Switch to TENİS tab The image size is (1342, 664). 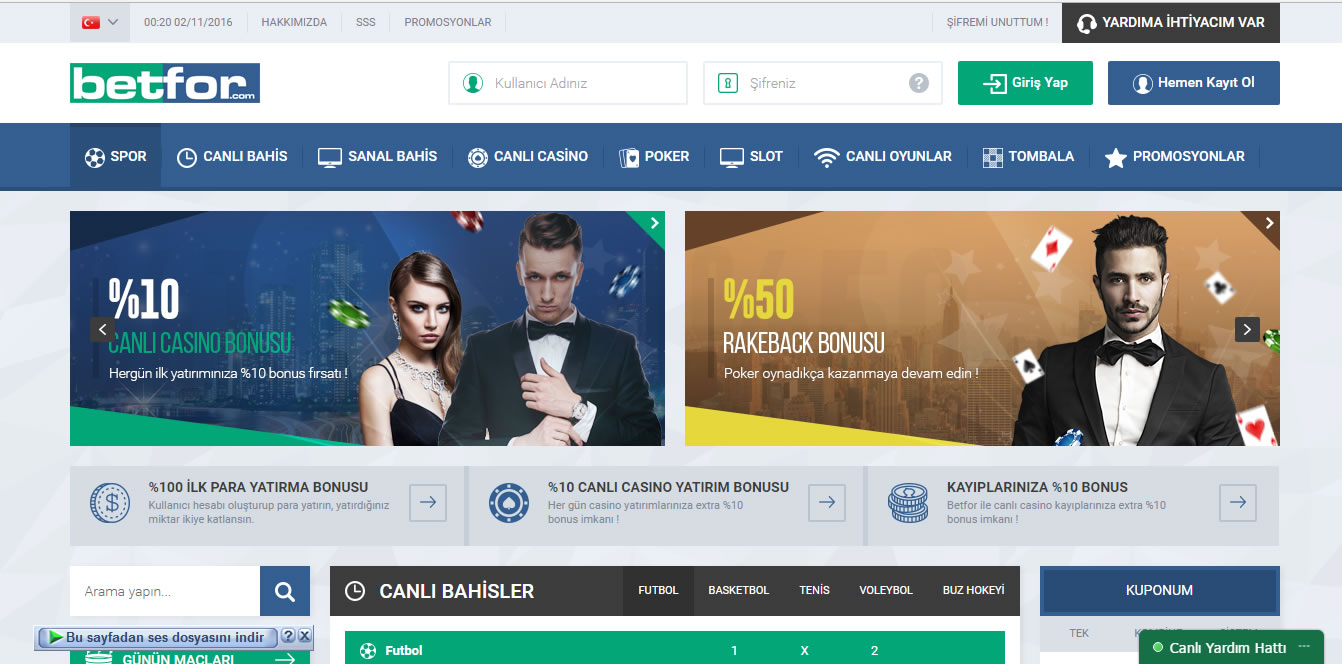(x=814, y=590)
